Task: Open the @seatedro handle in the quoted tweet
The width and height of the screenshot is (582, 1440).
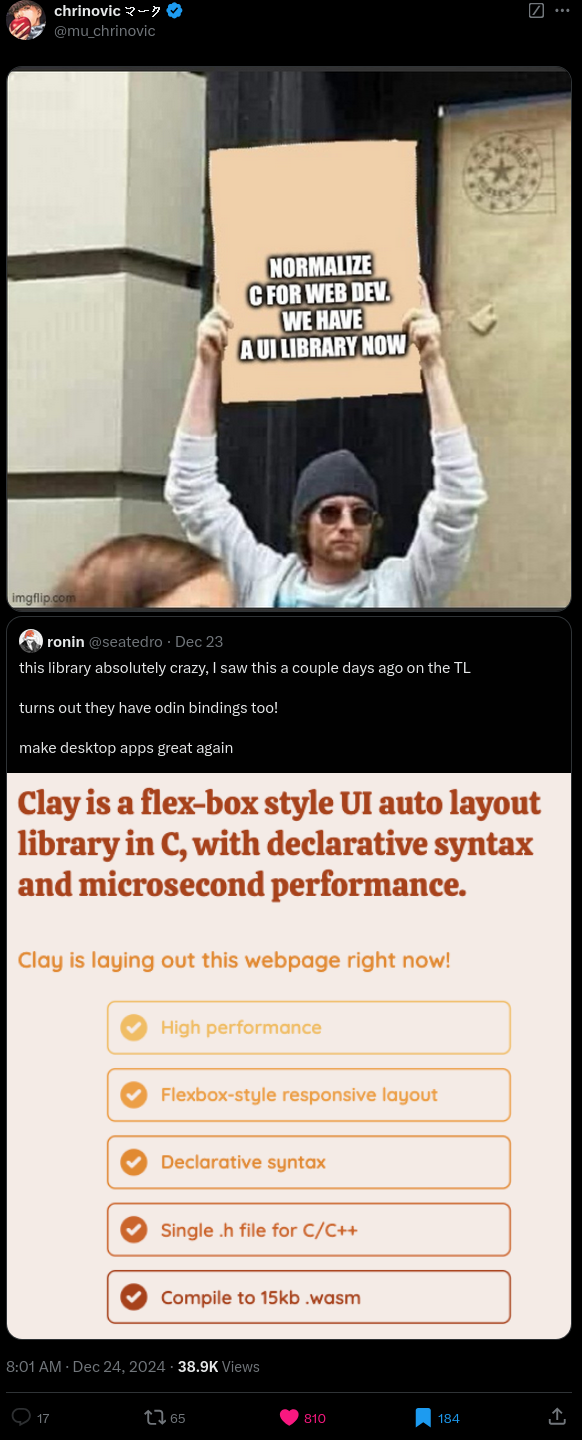Action: click(126, 642)
